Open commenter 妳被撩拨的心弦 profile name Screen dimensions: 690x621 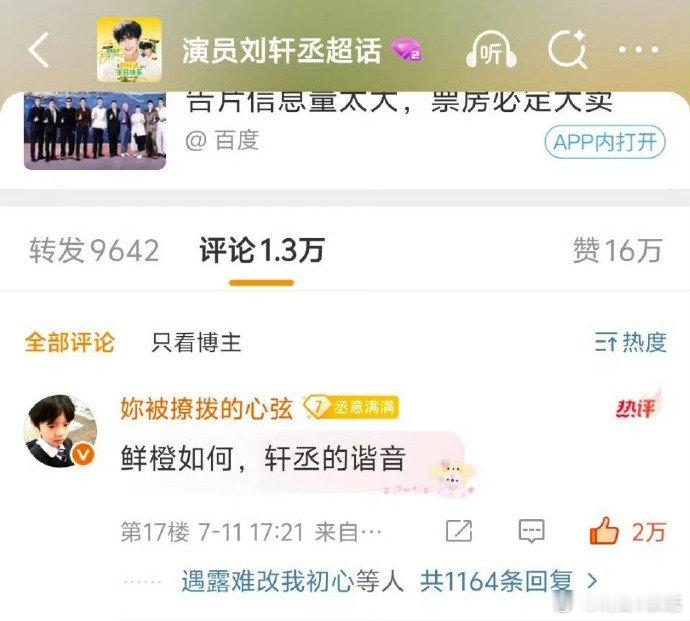pyautogui.click(x=206, y=408)
